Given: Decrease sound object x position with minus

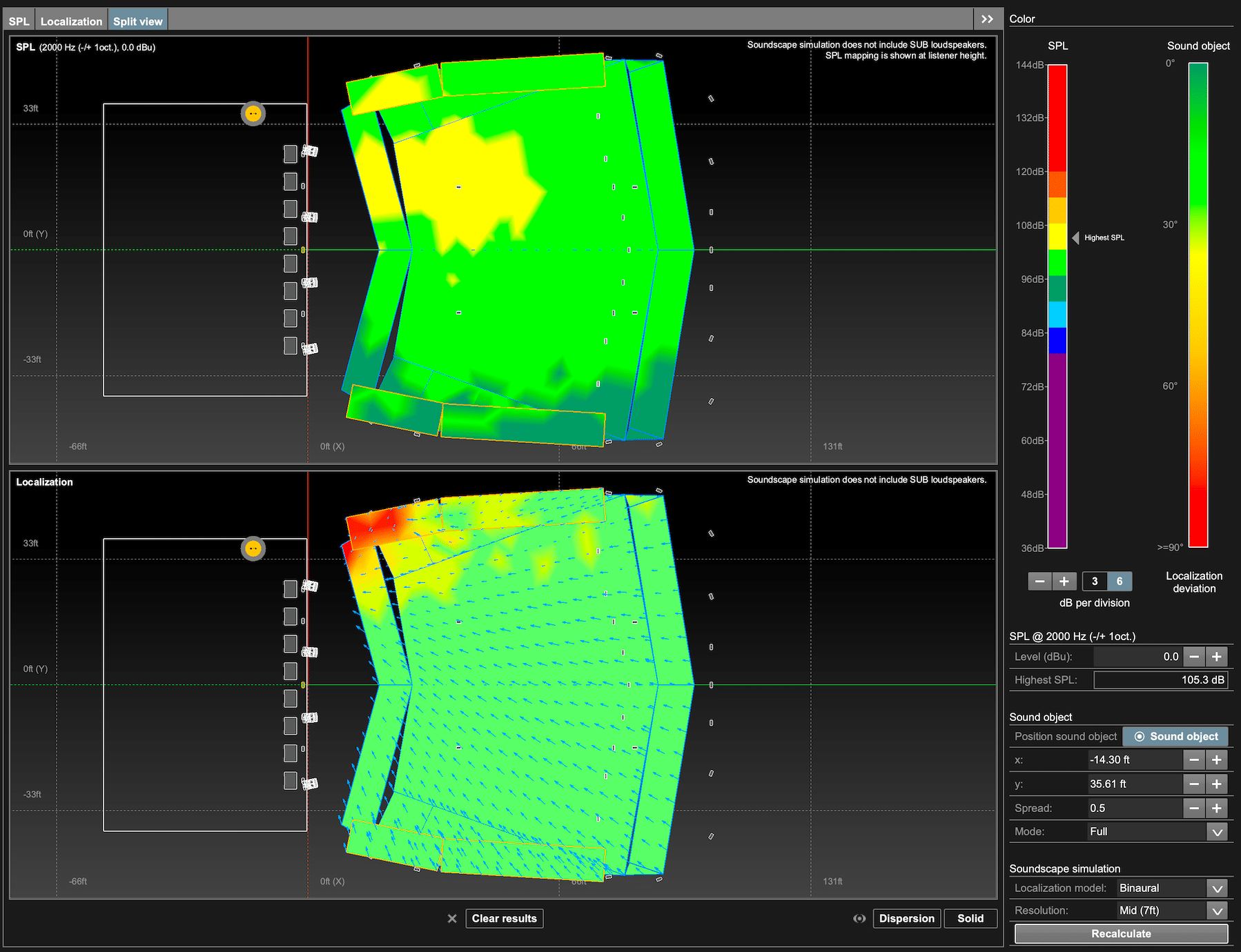Looking at the screenshot, I should click(1194, 760).
